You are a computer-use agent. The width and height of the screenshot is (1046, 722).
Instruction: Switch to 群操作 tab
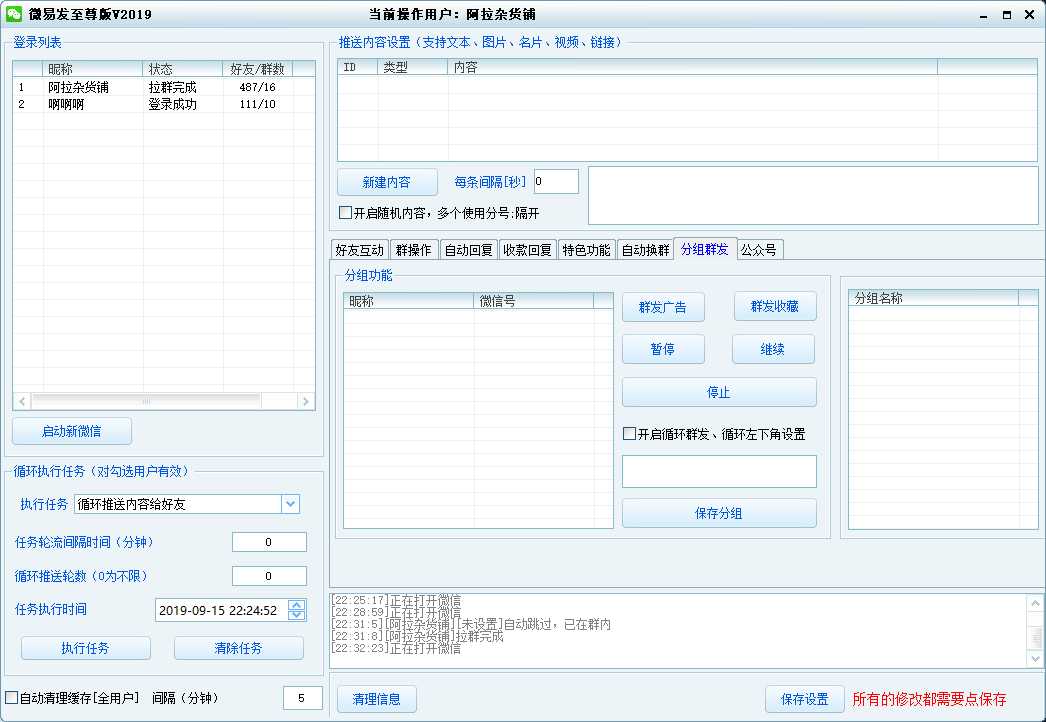(414, 250)
